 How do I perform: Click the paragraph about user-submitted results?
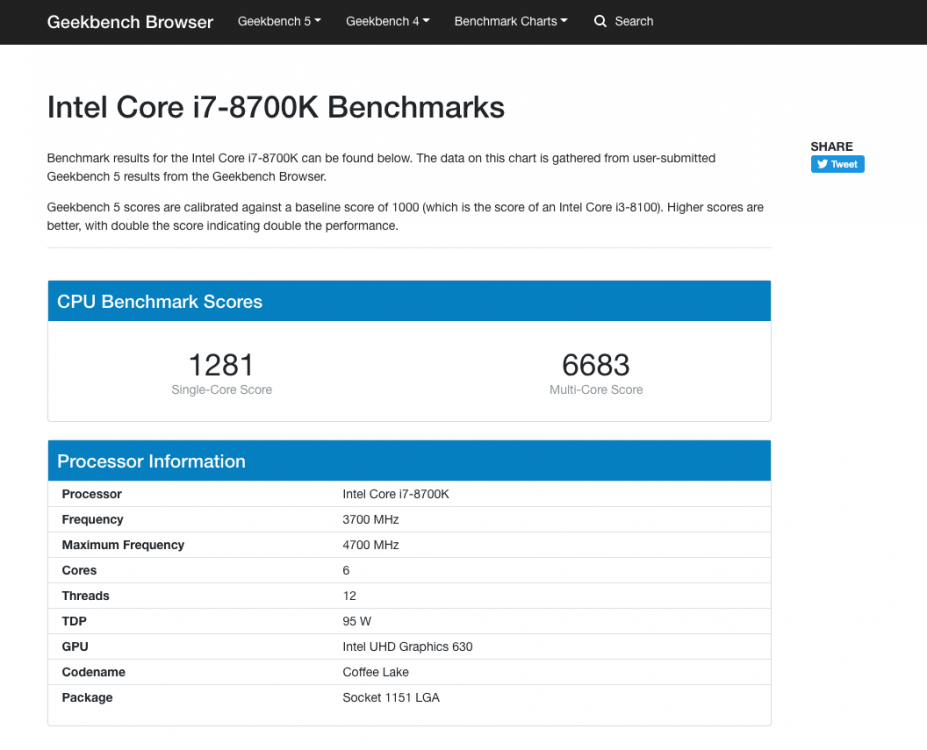coord(381,167)
